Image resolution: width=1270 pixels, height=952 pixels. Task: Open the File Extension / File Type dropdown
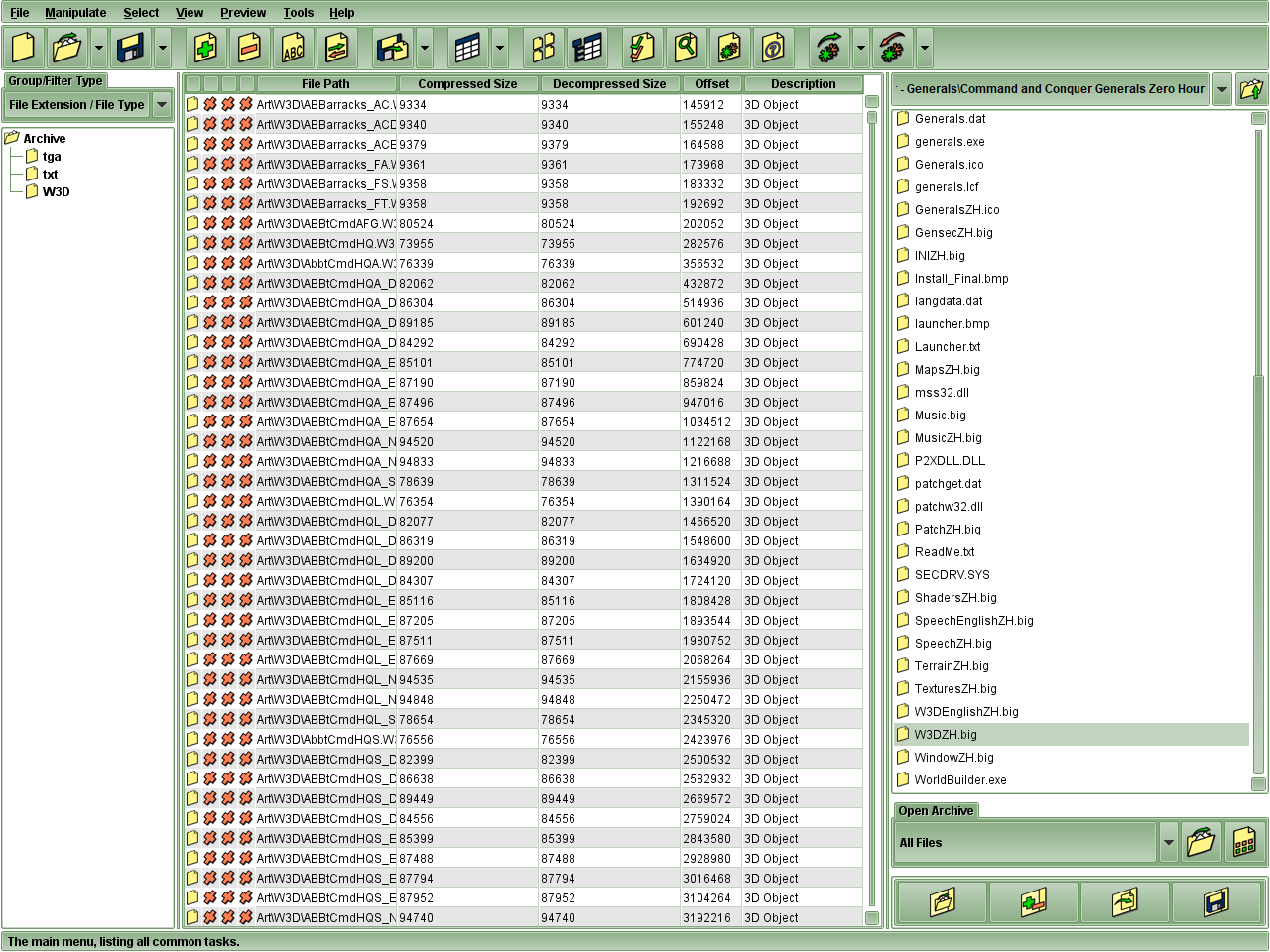coord(162,105)
